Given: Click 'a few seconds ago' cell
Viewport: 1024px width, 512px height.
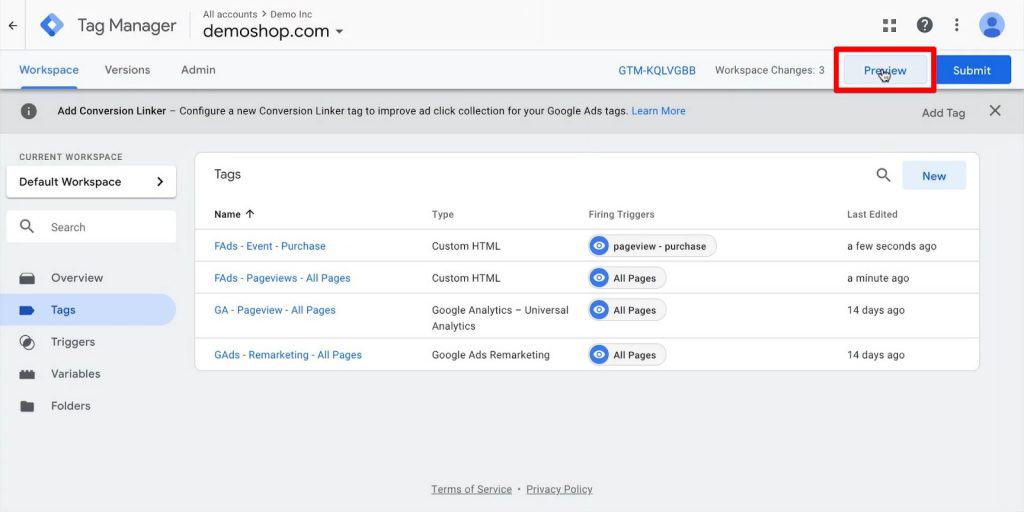Looking at the screenshot, I should pyautogui.click(x=891, y=246).
